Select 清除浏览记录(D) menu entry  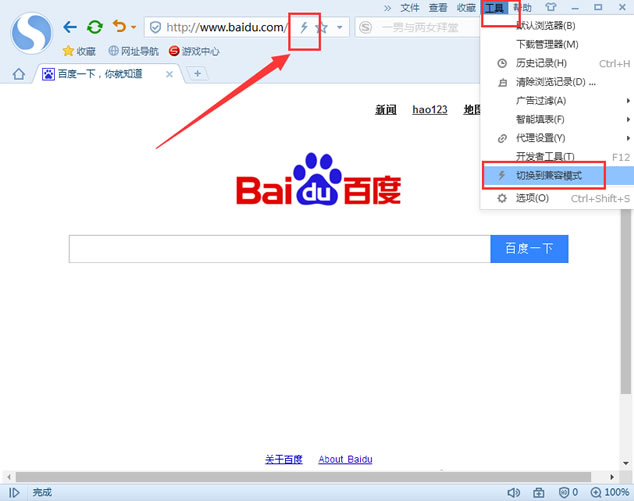point(557,82)
